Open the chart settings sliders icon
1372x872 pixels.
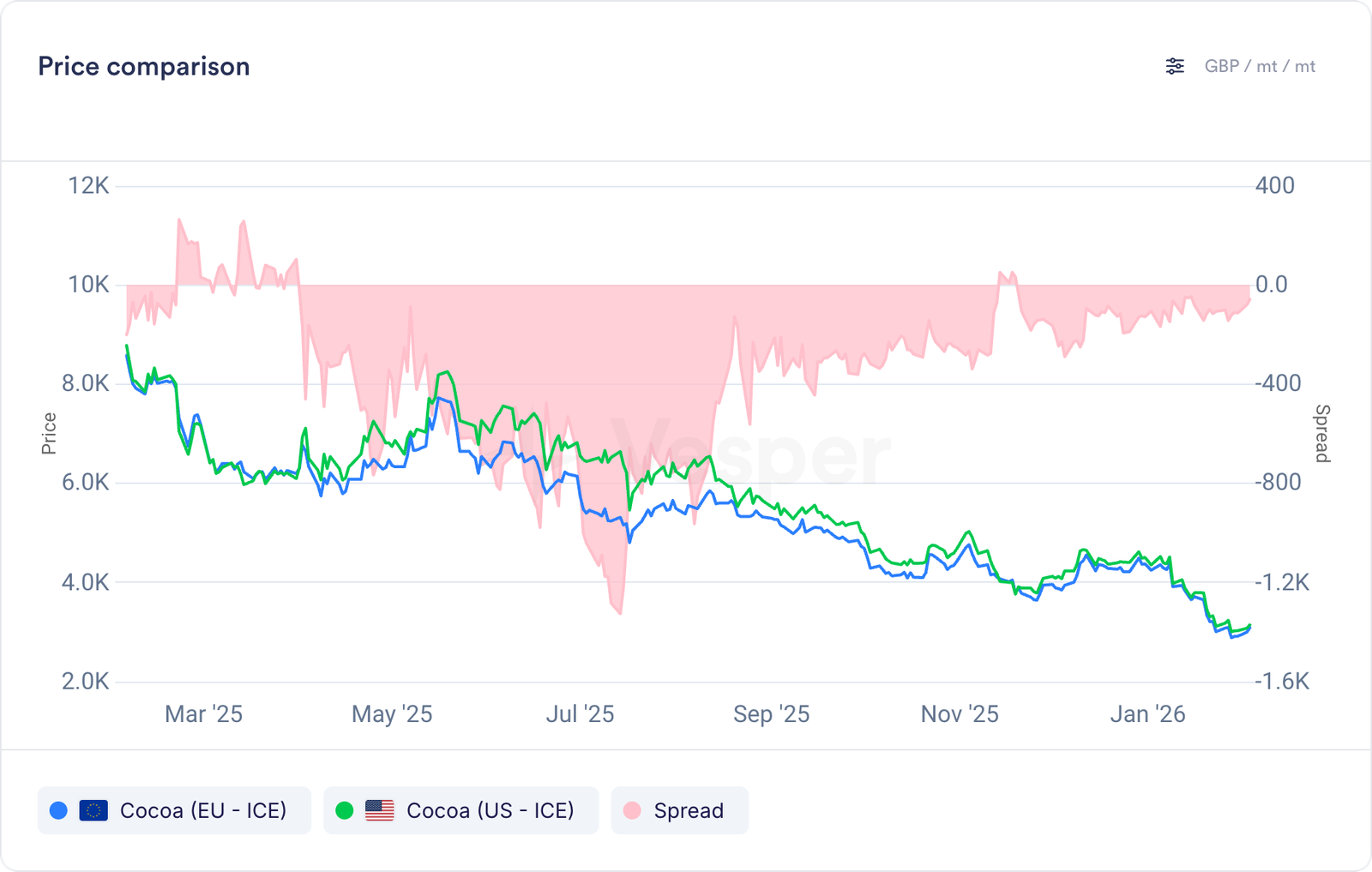pyautogui.click(x=1175, y=66)
